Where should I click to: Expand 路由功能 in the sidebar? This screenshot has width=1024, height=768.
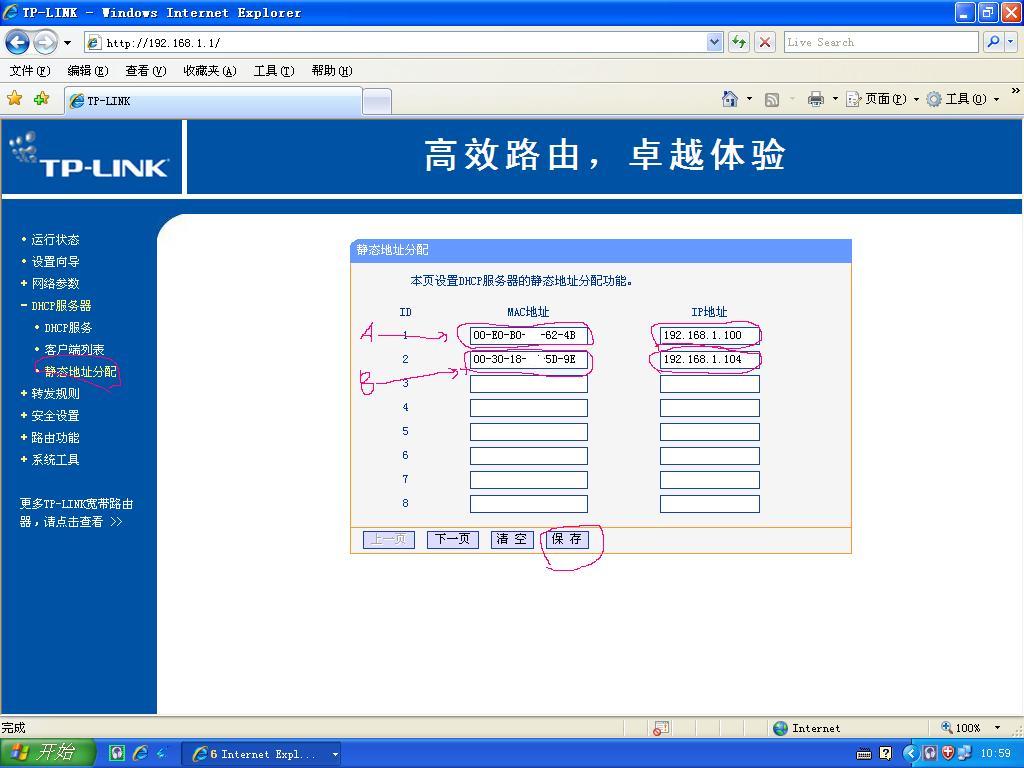point(55,438)
